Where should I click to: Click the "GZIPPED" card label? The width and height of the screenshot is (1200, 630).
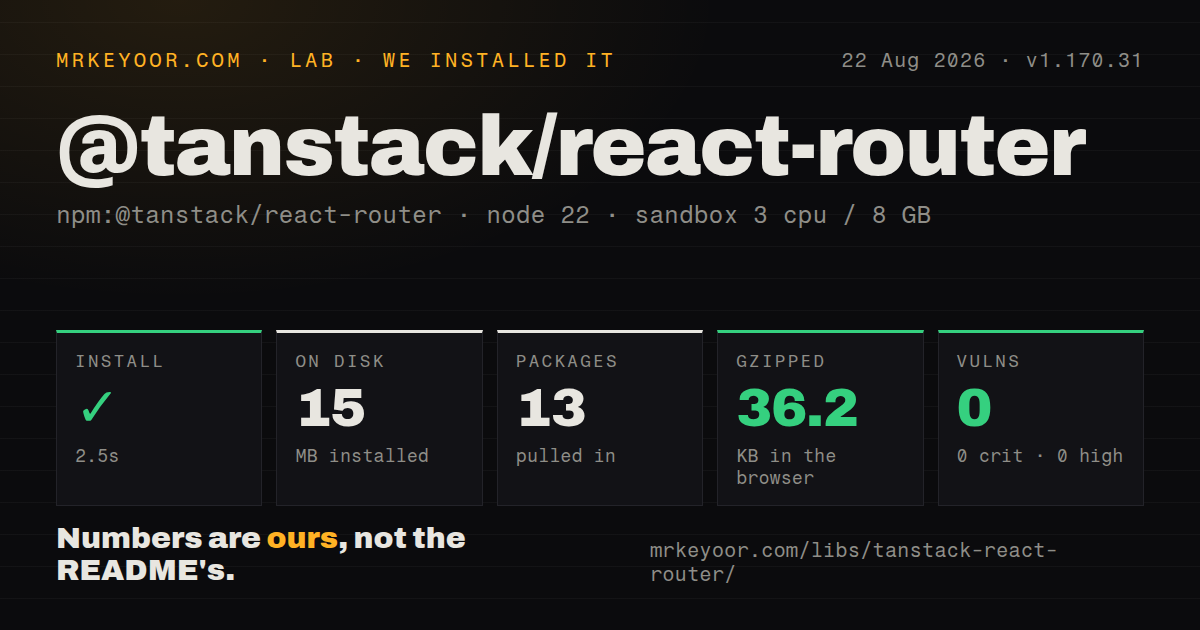pyautogui.click(x=781, y=362)
